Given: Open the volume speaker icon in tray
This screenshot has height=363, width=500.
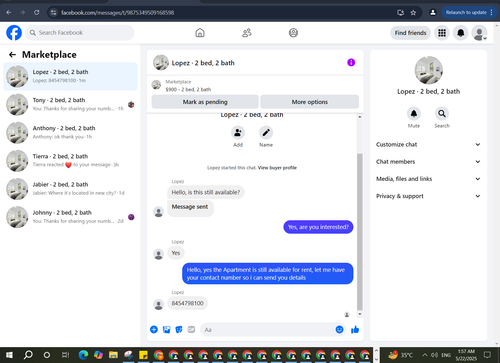Looking at the screenshot, I should 434,355.
